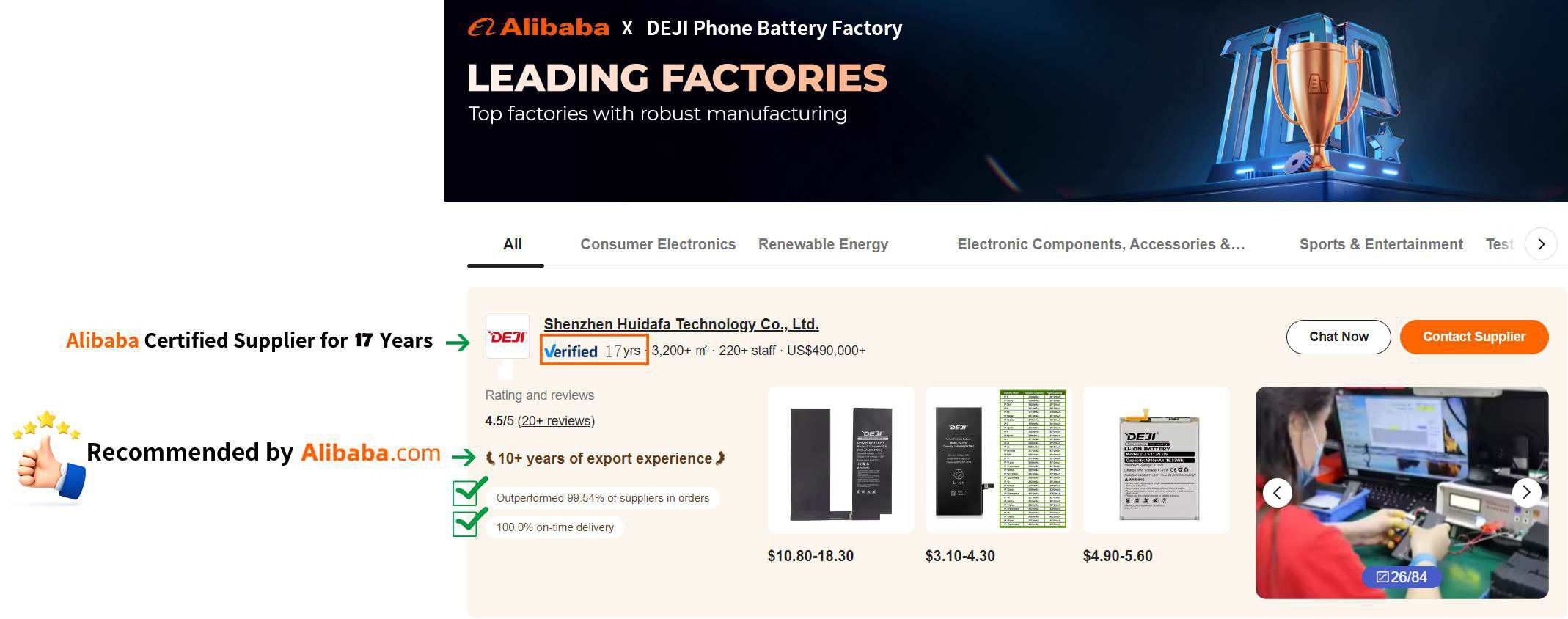Start a chat with Chat Now
1568x619 pixels.
click(1338, 337)
